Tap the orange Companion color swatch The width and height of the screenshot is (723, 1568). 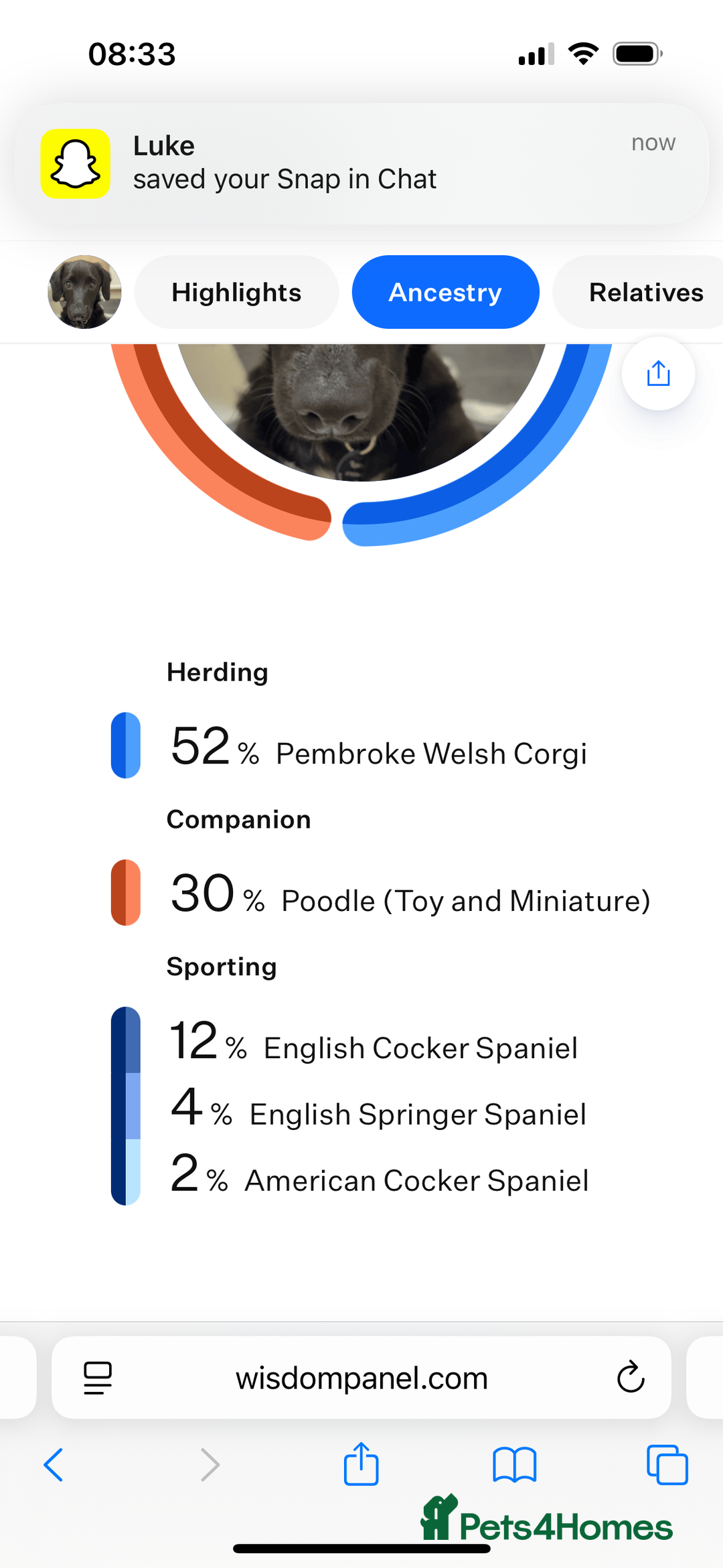coord(126,892)
